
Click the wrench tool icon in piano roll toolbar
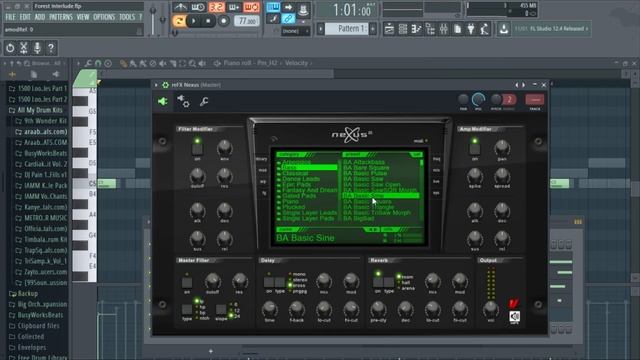89,63
